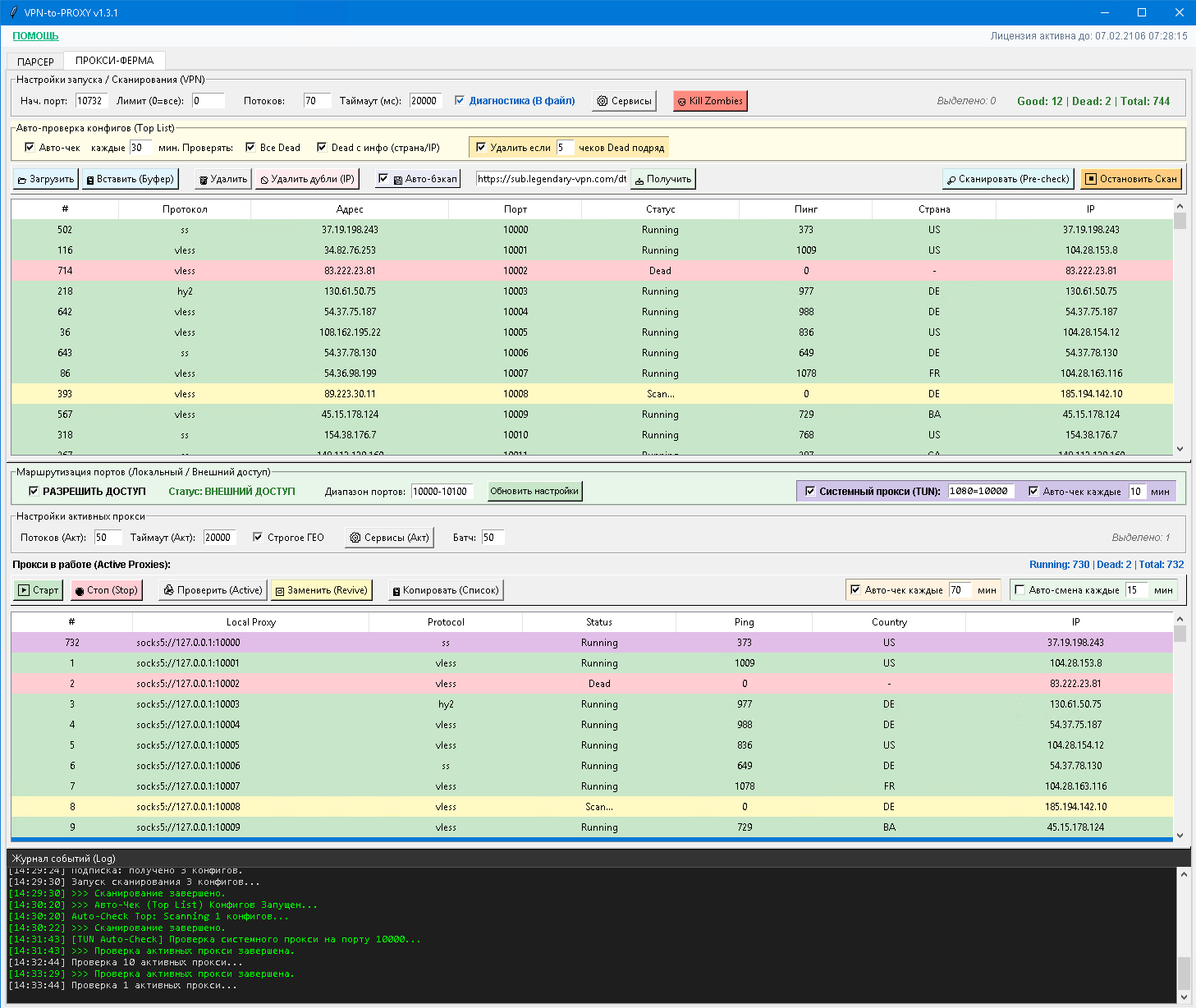
Task: Select ПРОКСИ-ФЕРМА tab
Action: [114, 61]
